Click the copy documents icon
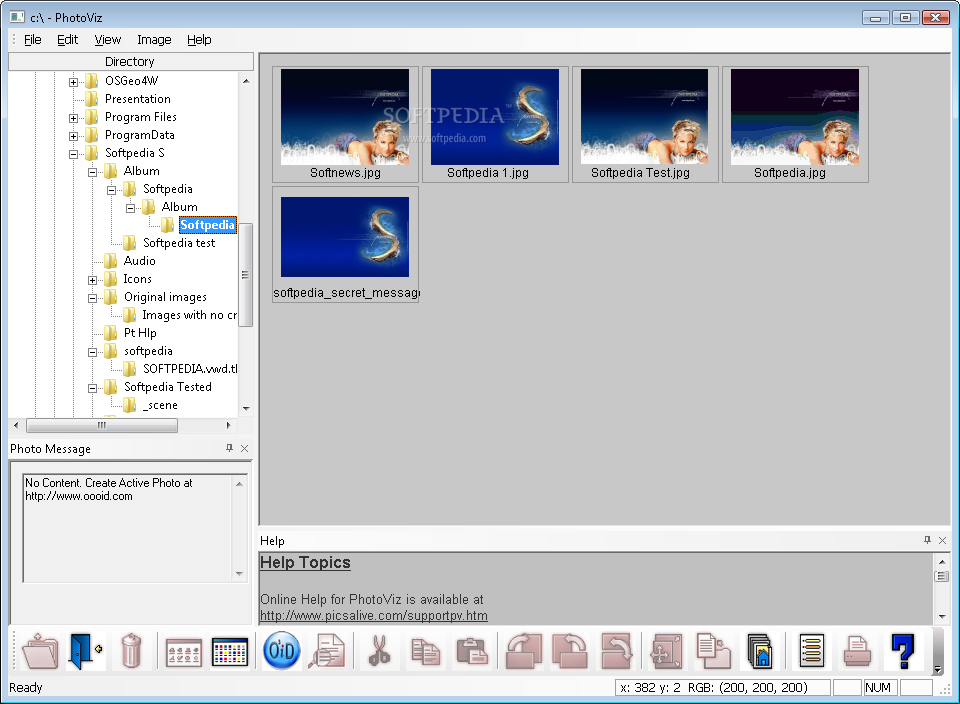The height and width of the screenshot is (704, 960). point(426,651)
